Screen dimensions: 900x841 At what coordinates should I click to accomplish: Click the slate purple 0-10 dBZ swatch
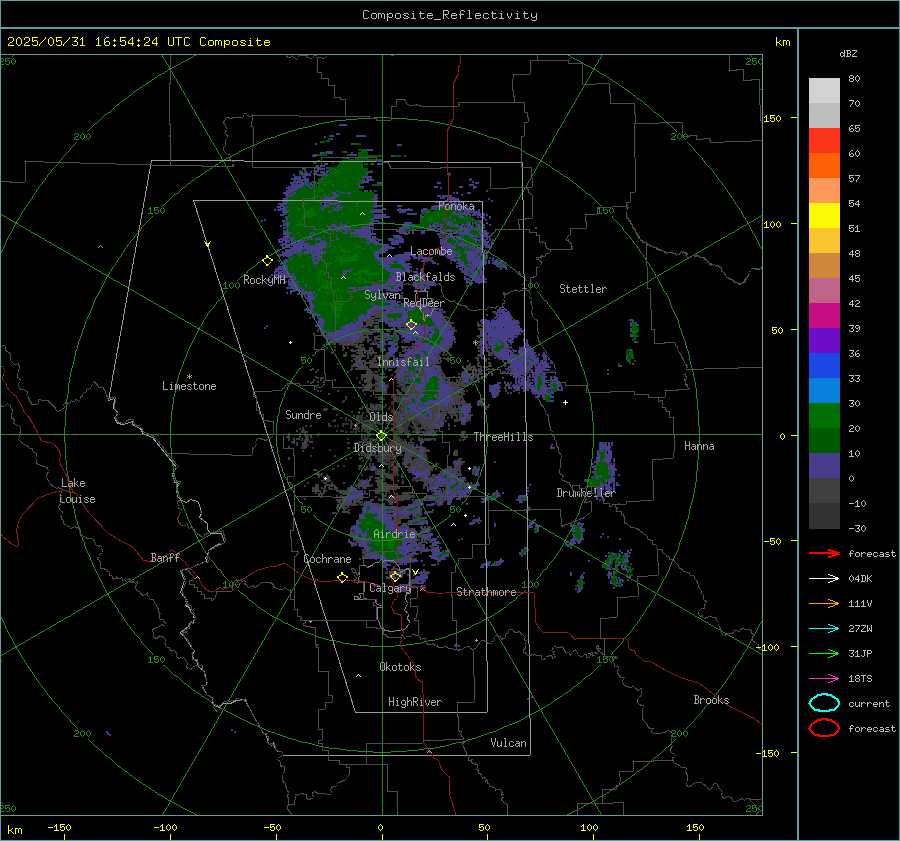[824, 466]
